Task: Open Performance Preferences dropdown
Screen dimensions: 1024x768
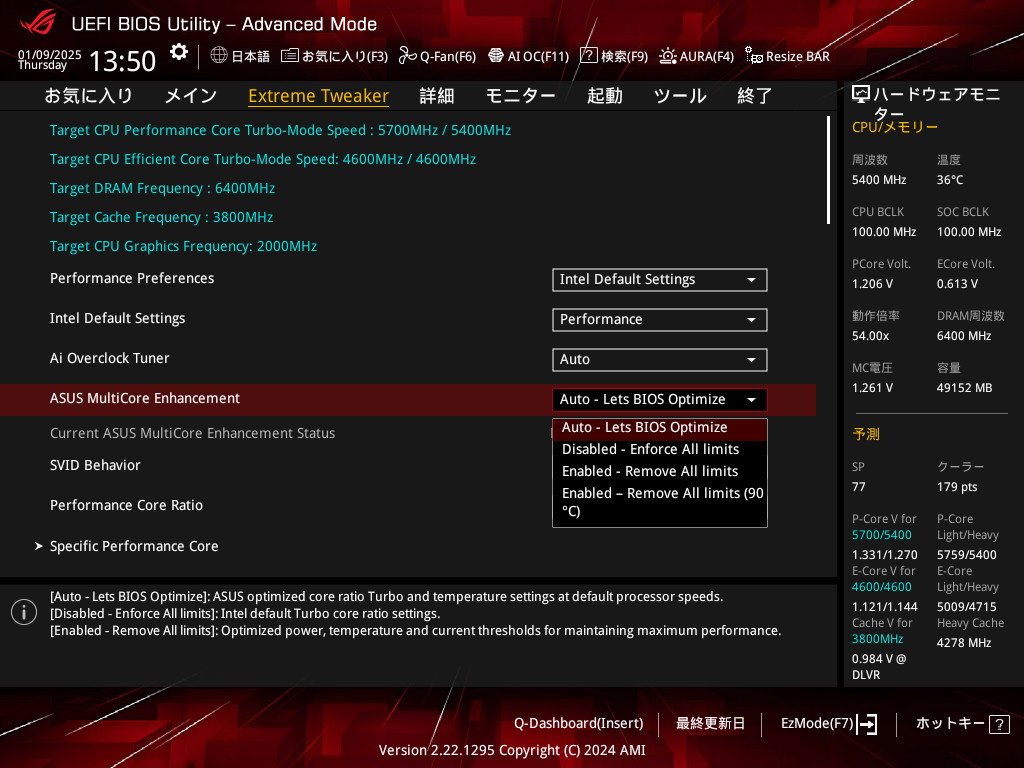Action: 659,280
